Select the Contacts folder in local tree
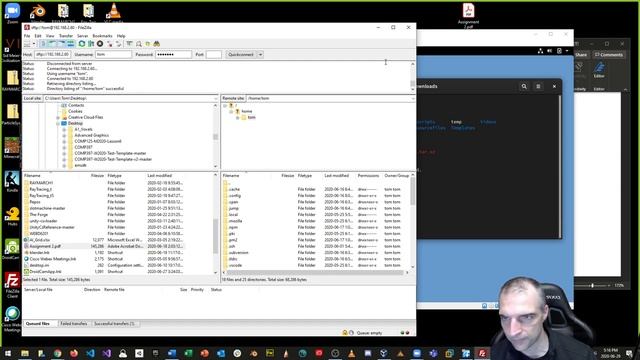 click(x=76, y=105)
